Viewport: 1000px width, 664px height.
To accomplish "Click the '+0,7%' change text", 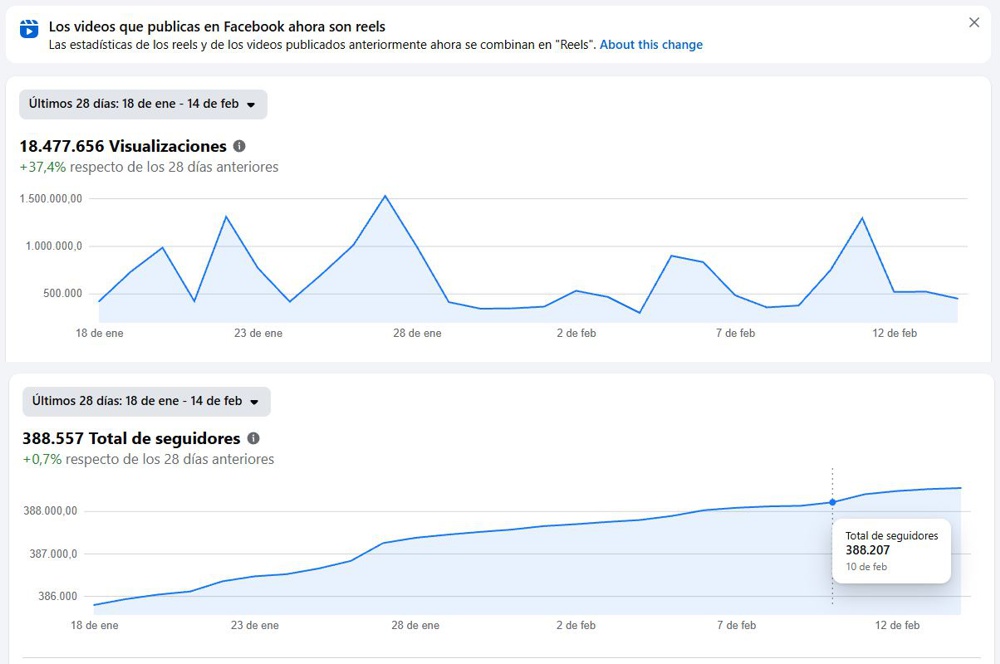I will [42, 459].
